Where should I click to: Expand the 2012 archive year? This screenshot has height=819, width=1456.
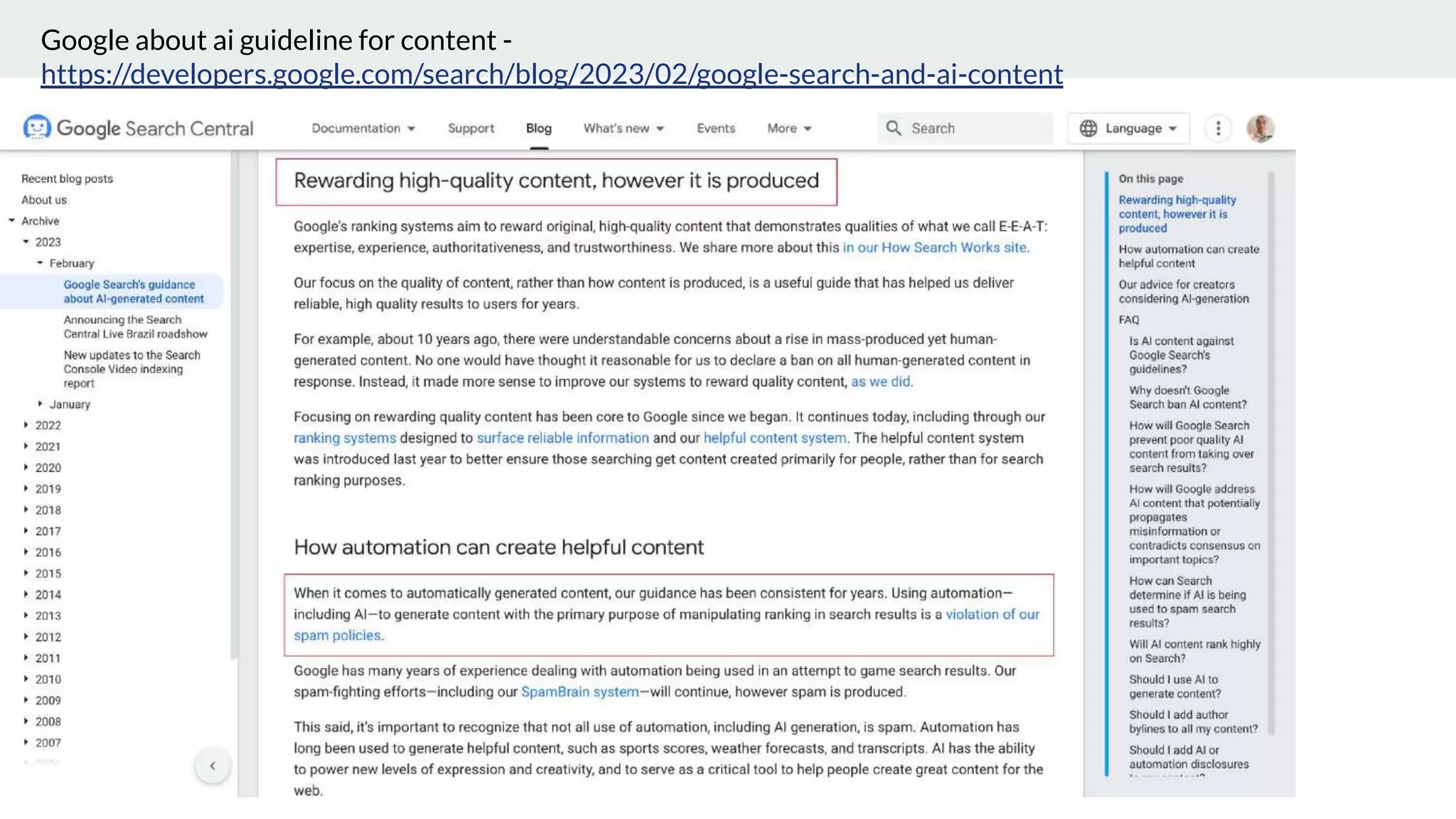coord(26,636)
